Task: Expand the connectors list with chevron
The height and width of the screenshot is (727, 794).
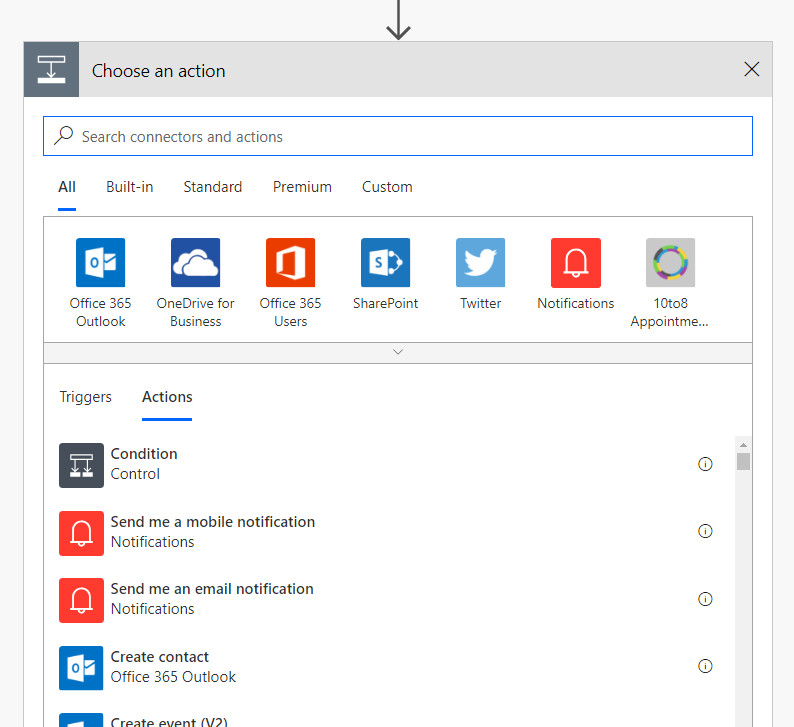Action: tap(398, 352)
